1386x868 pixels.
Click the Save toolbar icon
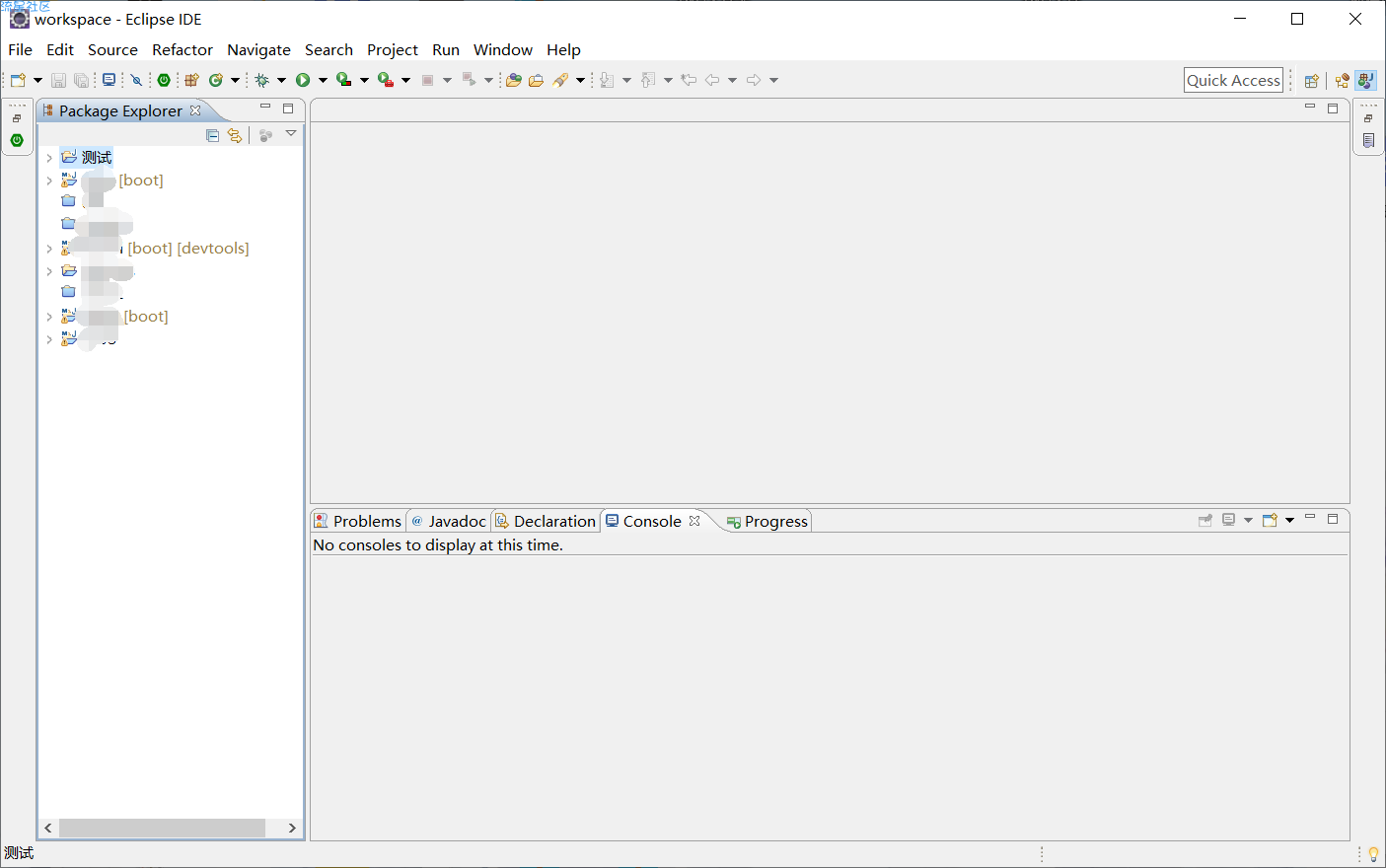(58, 80)
